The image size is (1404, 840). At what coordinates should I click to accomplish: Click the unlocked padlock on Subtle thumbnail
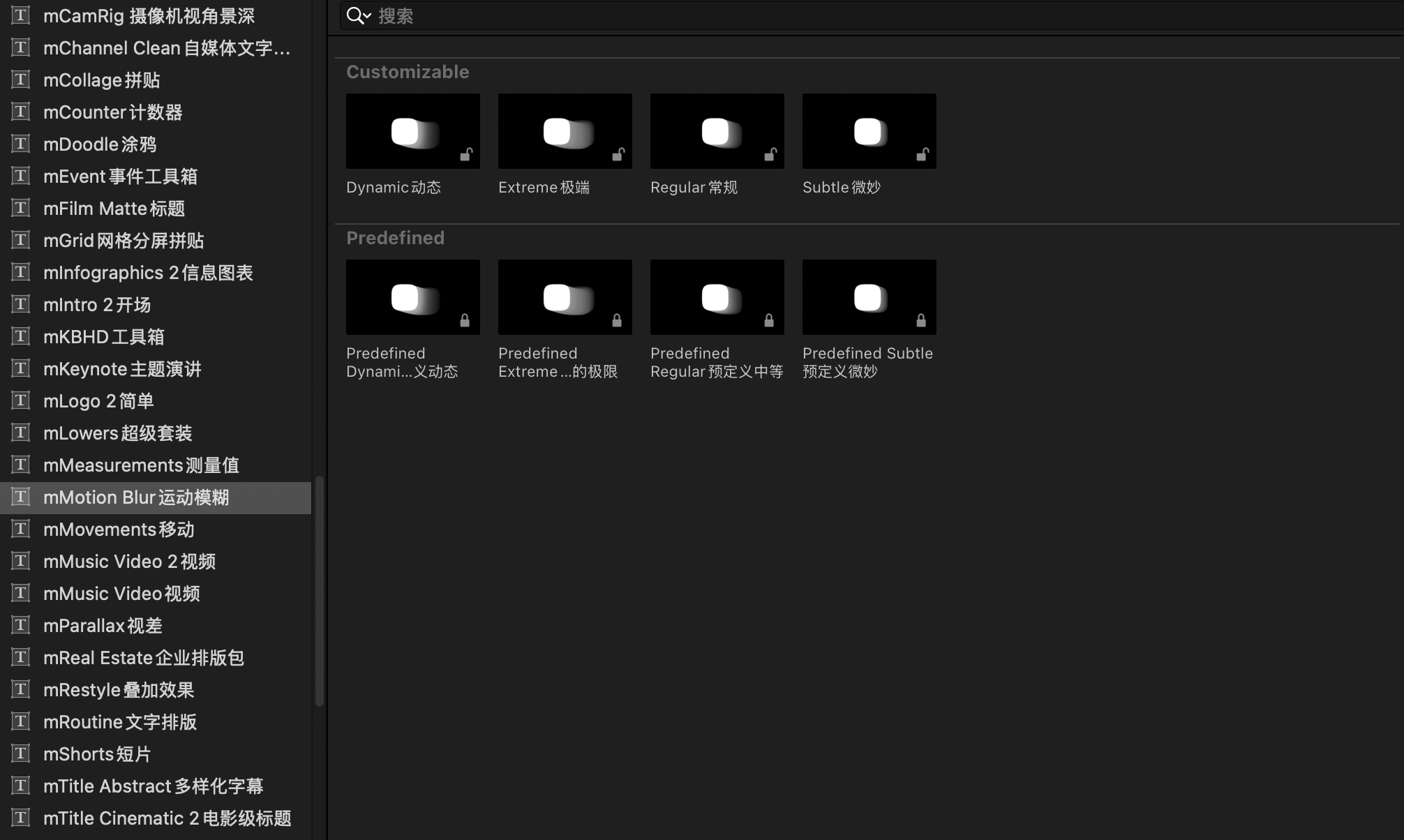923,154
